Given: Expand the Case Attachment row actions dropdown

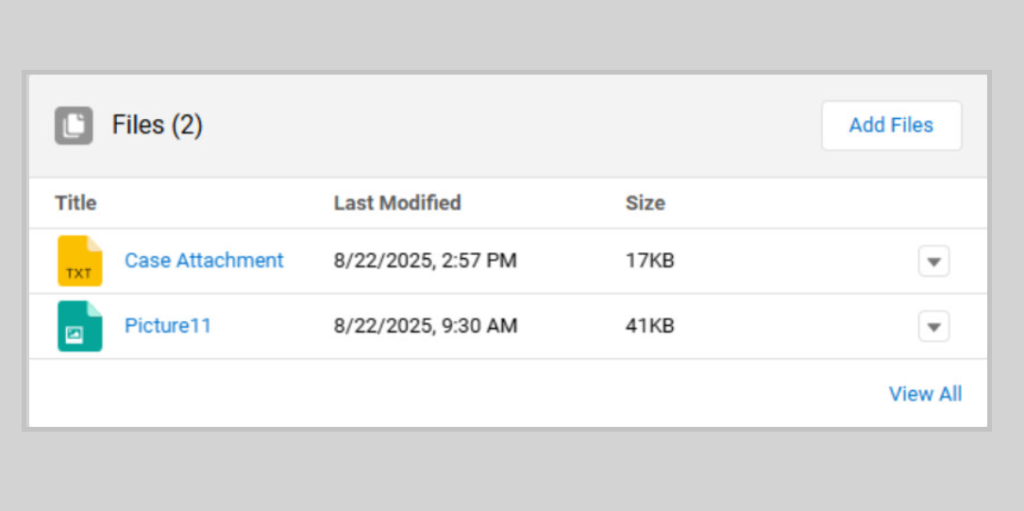Looking at the screenshot, I should pyautogui.click(x=933, y=262).
